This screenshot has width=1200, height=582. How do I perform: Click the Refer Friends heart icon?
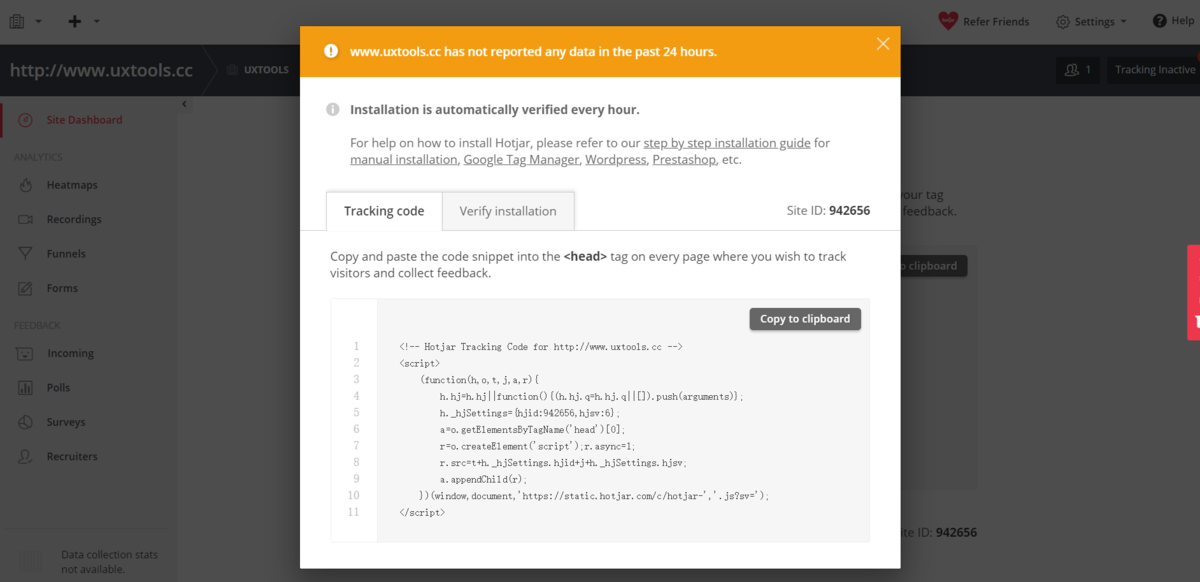click(948, 21)
